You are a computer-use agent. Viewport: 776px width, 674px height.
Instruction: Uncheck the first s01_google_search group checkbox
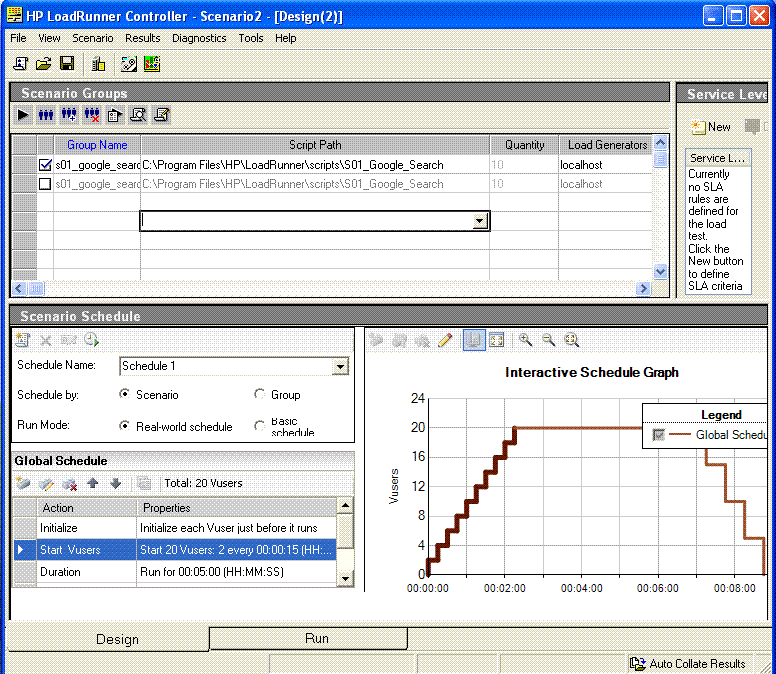(45, 165)
